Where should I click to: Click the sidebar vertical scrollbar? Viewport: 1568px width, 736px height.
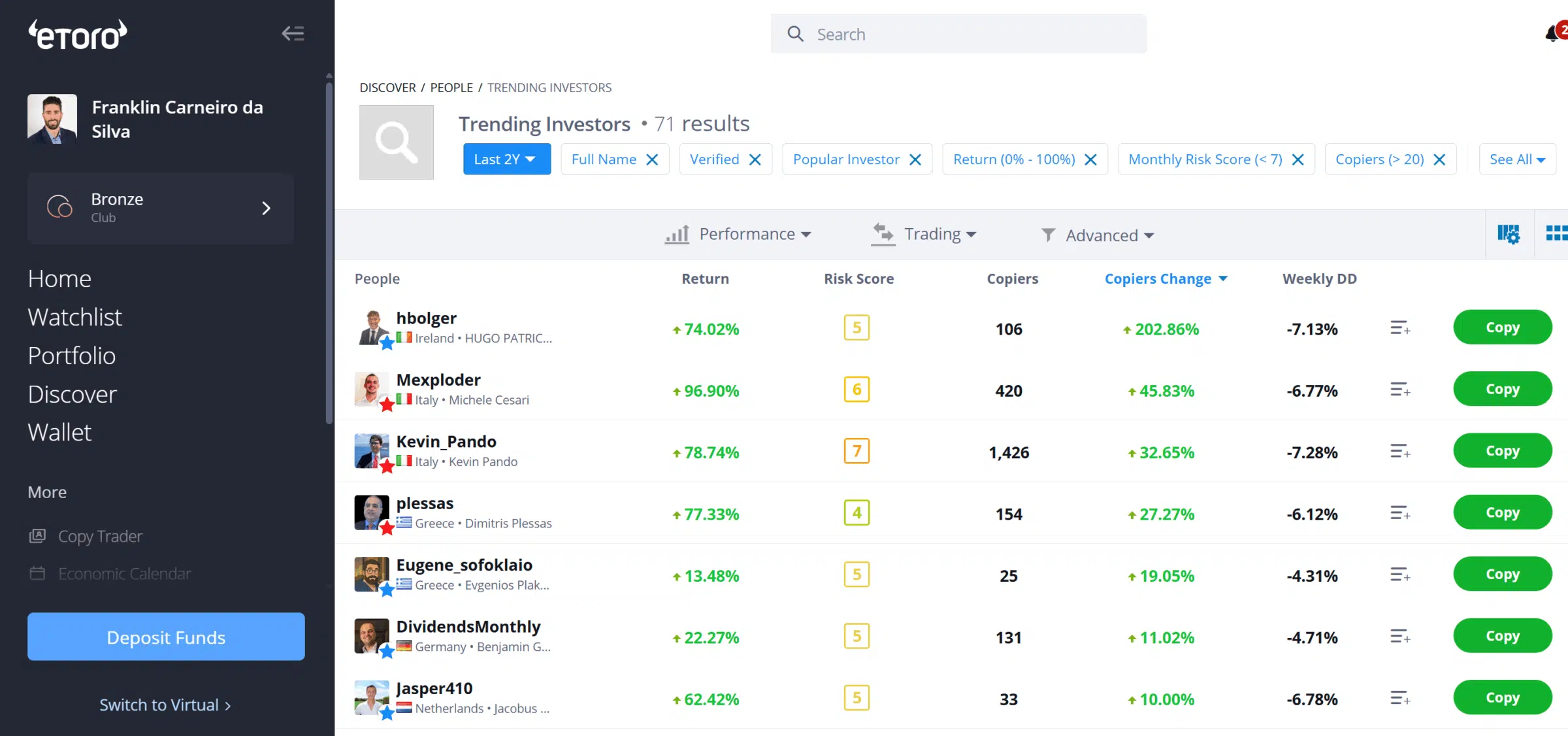click(x=329, y=252)
